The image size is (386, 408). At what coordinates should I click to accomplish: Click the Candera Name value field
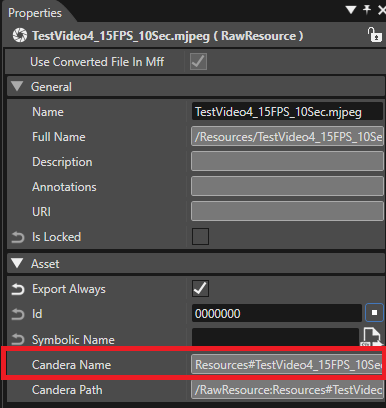pos(287,365)
